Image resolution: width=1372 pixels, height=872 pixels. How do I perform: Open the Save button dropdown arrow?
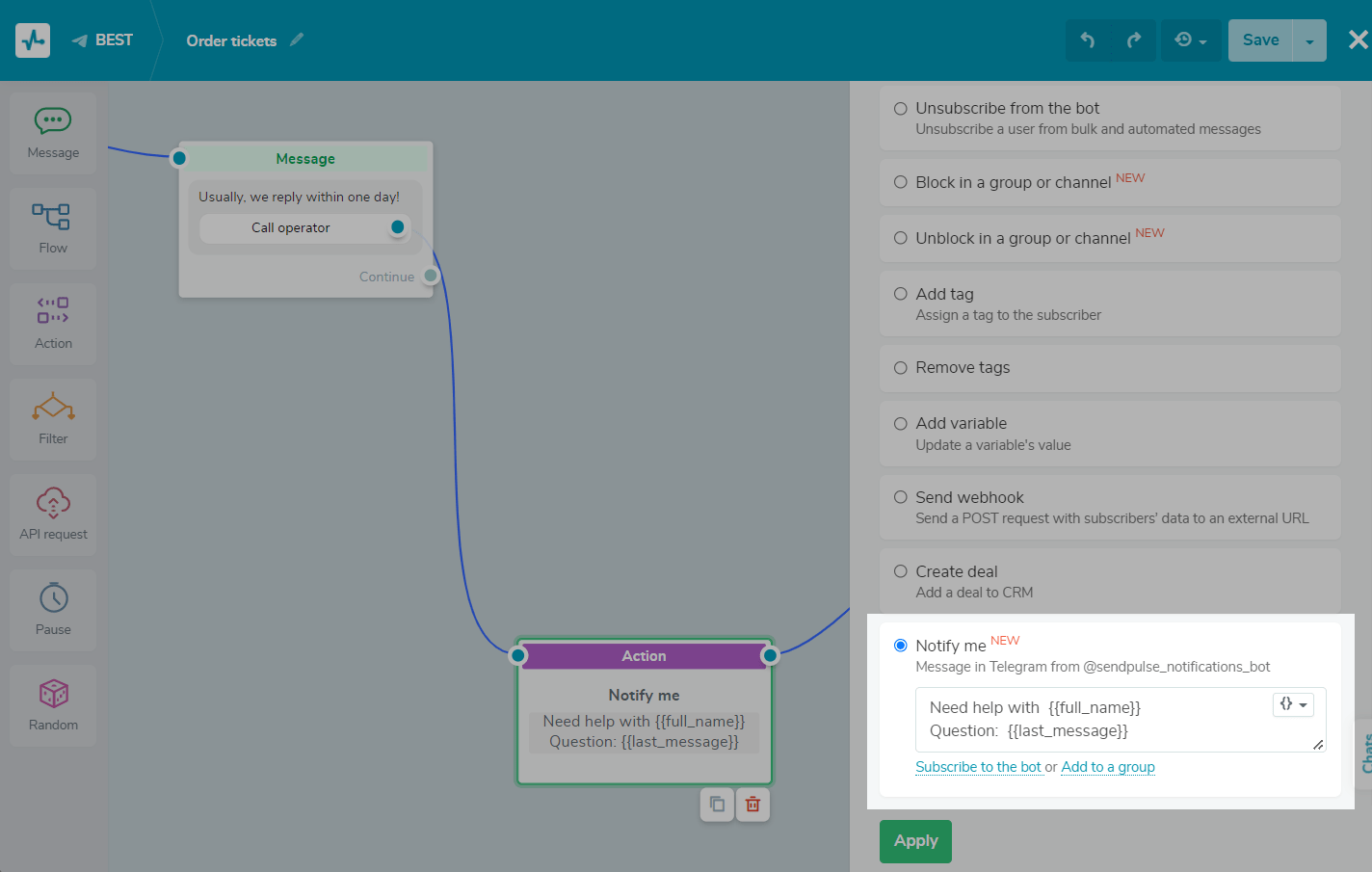pos(1308,40)
